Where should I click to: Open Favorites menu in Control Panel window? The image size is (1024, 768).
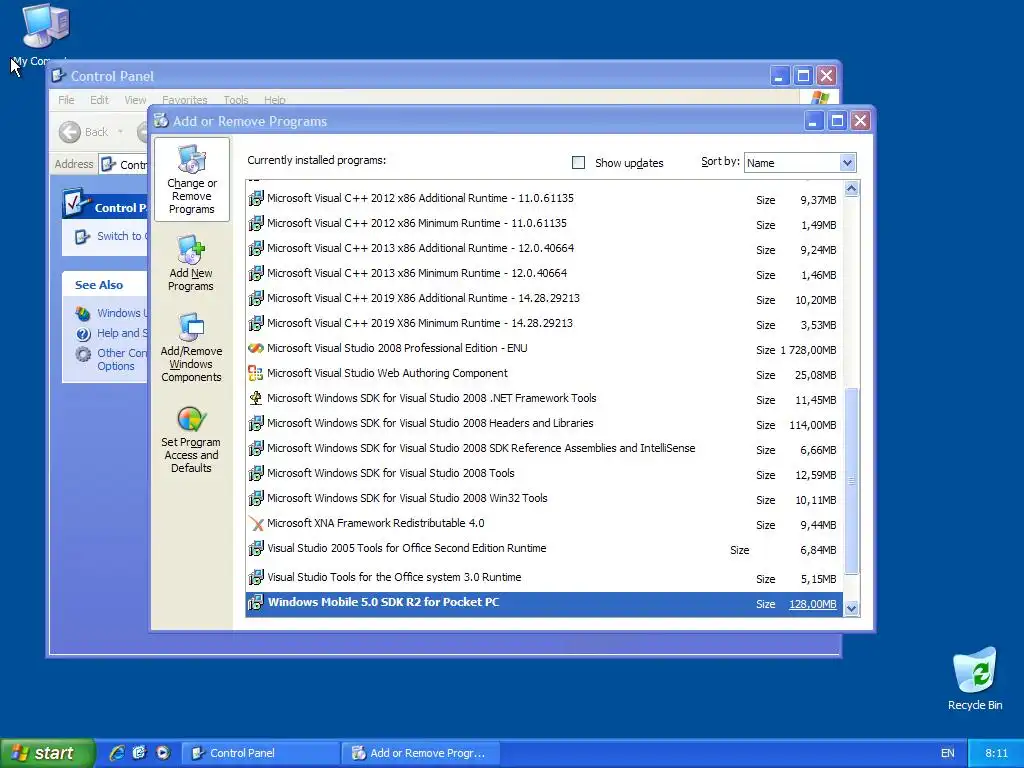[184, 100]
